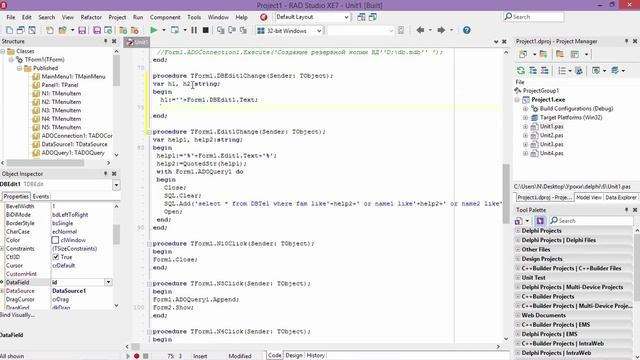Click Project Manager Collapse All icon

pyautogui.click(x=544, y=71)
